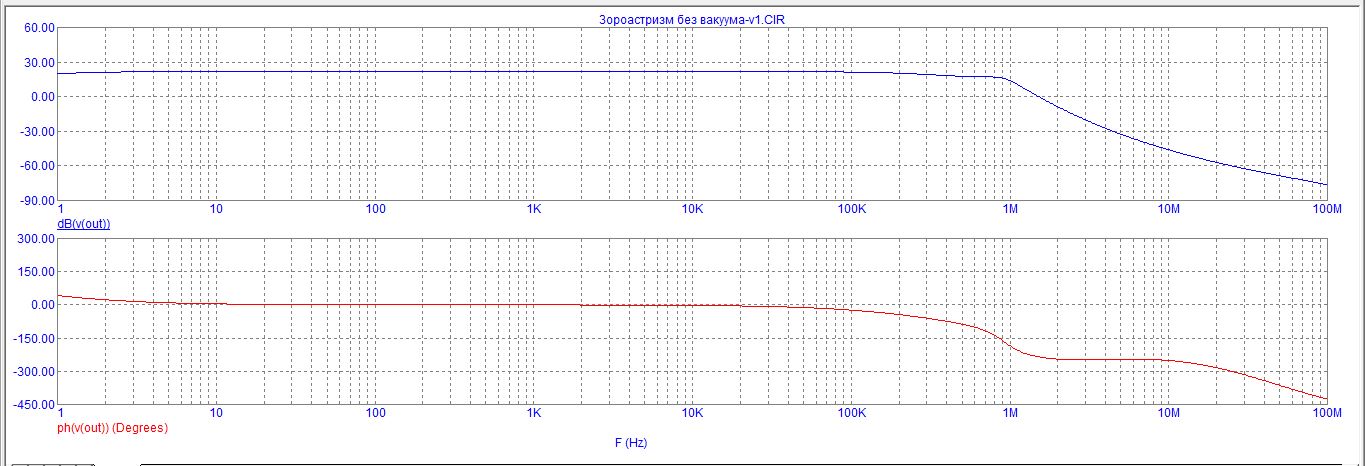This screenshot has height=466, width=1365.
Task: Click the 10 label under the phase plot
Action: 216,413
